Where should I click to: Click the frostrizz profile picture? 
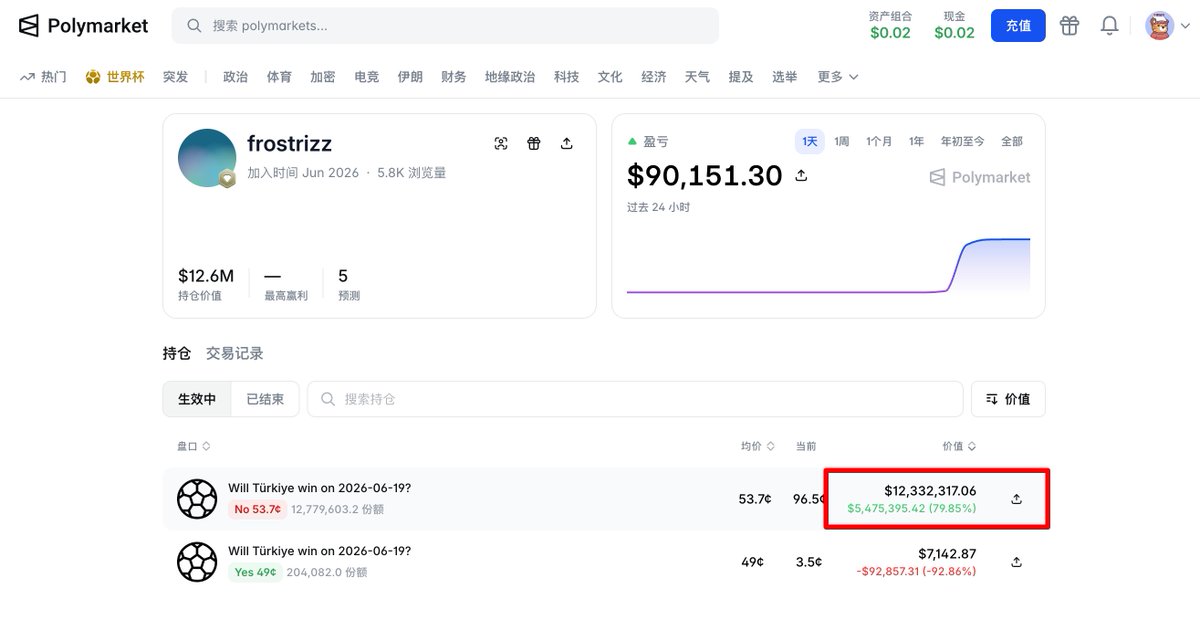tap(207, 158)
